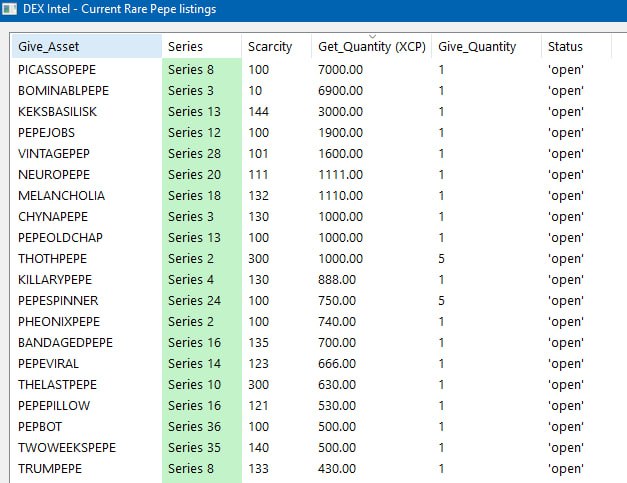This screenshot has width=627, height=483.
Task: Select the PEPEPILLOW asset cell
Action: tap(54, 405)
